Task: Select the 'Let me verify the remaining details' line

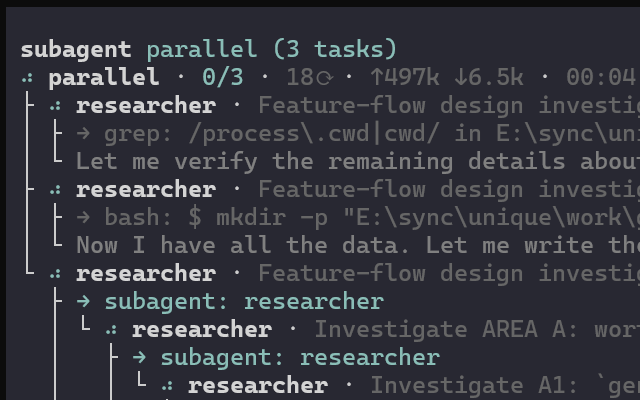Action: [x=358, y=162]
